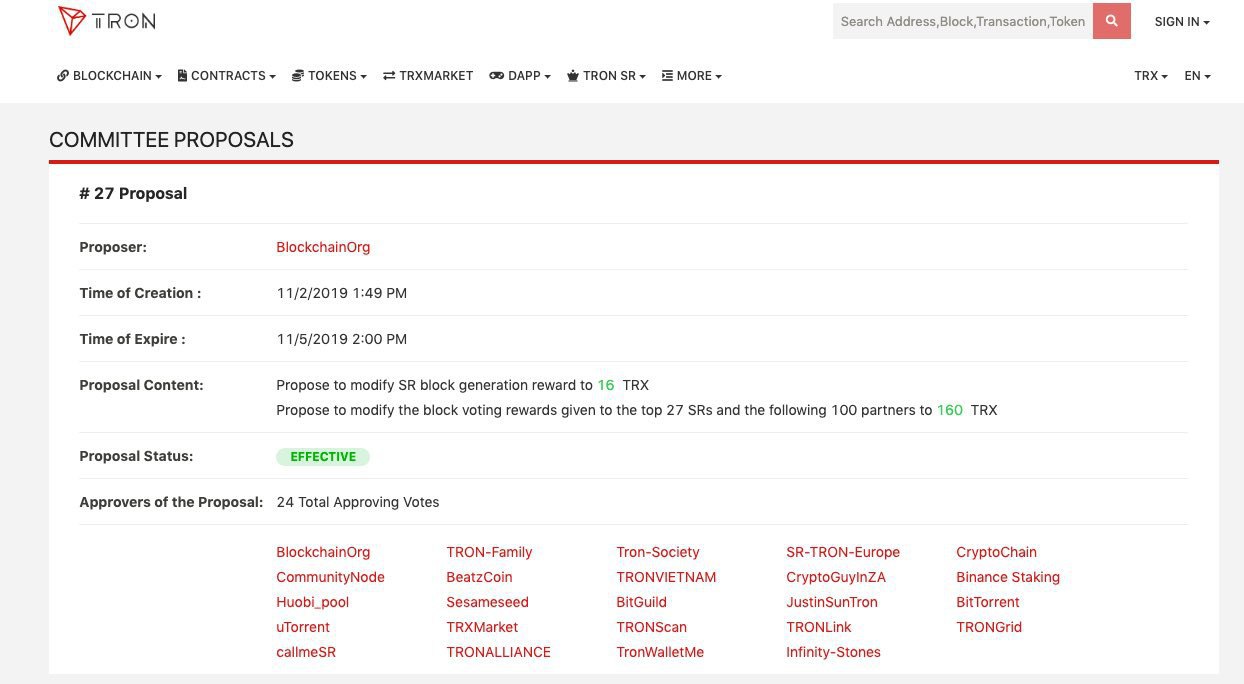Open approver TronWalletMe
This screenshot has height=684, width=1244.
pos(660,652)
